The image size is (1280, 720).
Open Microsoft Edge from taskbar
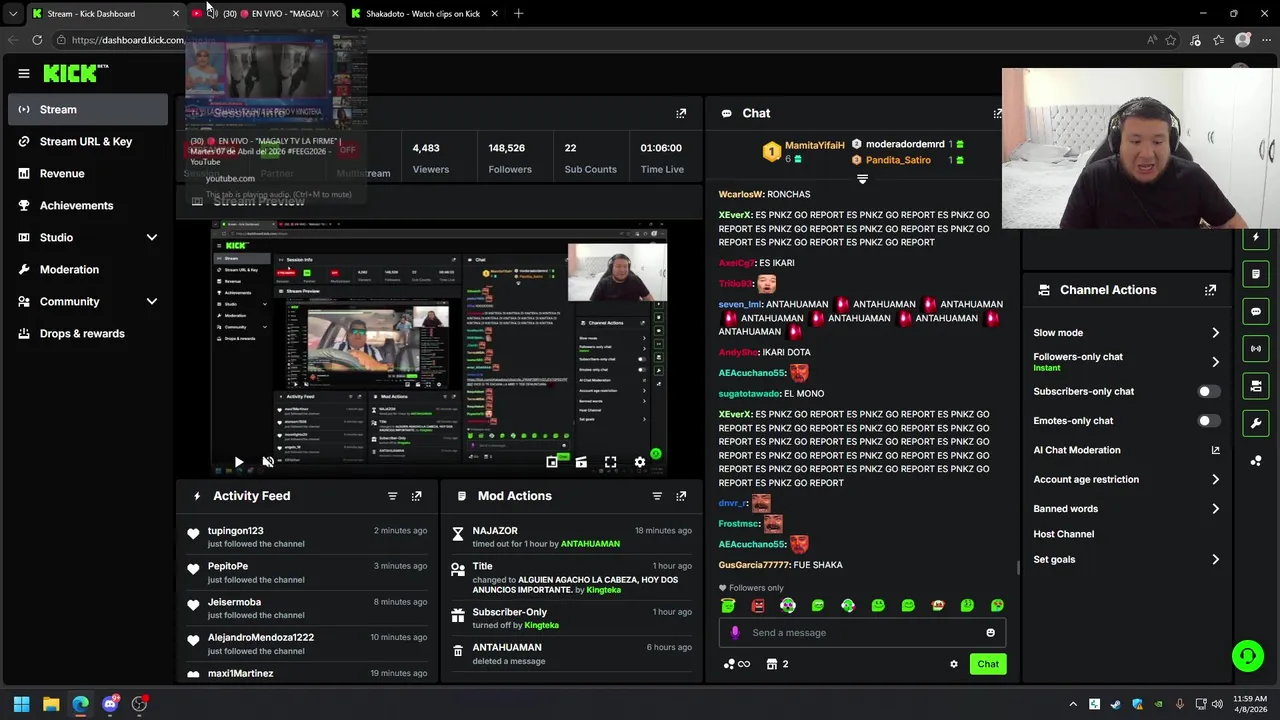coord(80,704)
